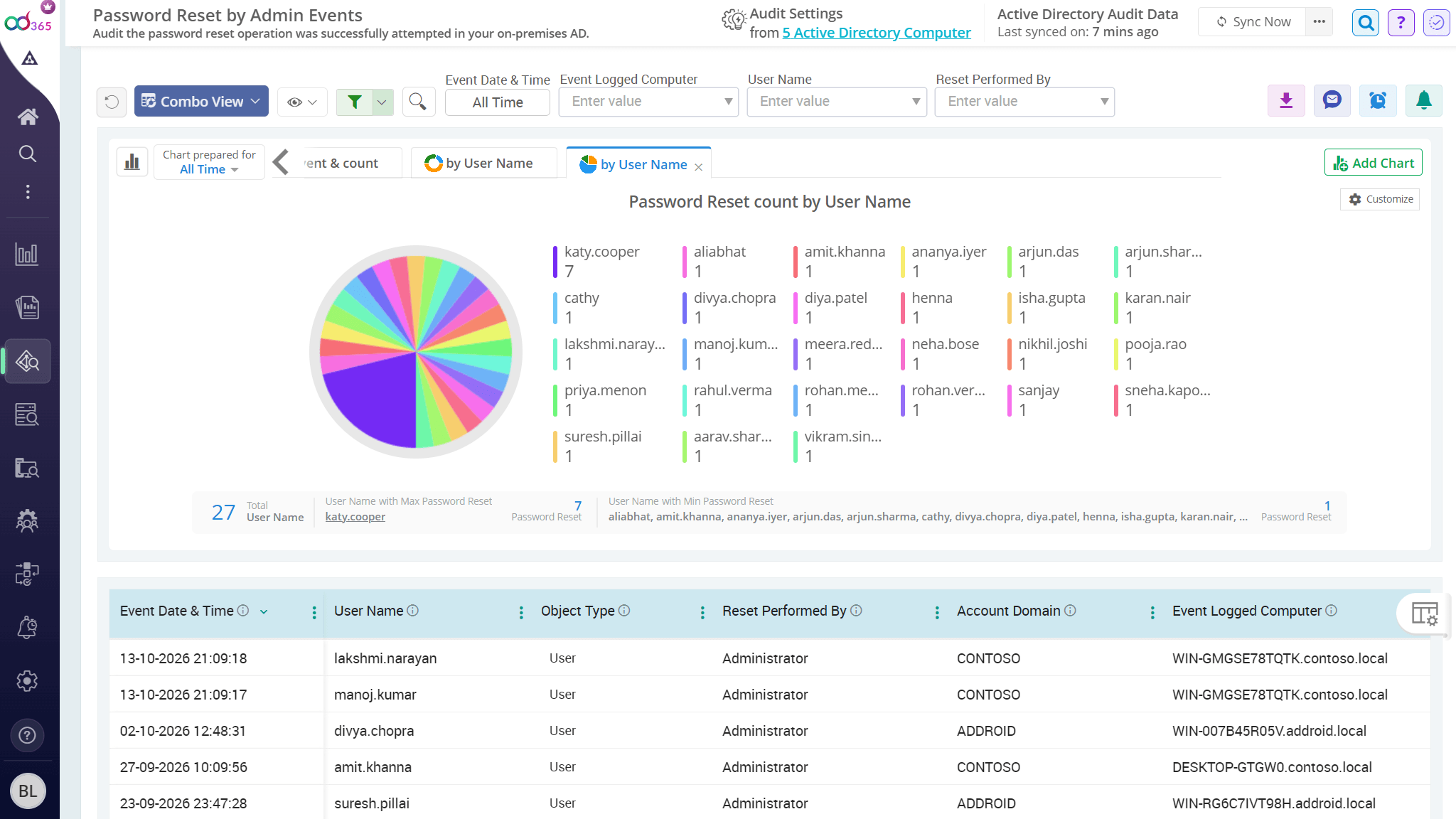Open Sync Now more options ellipsis
The image size is (1456, 819).
pos(1319,22)
